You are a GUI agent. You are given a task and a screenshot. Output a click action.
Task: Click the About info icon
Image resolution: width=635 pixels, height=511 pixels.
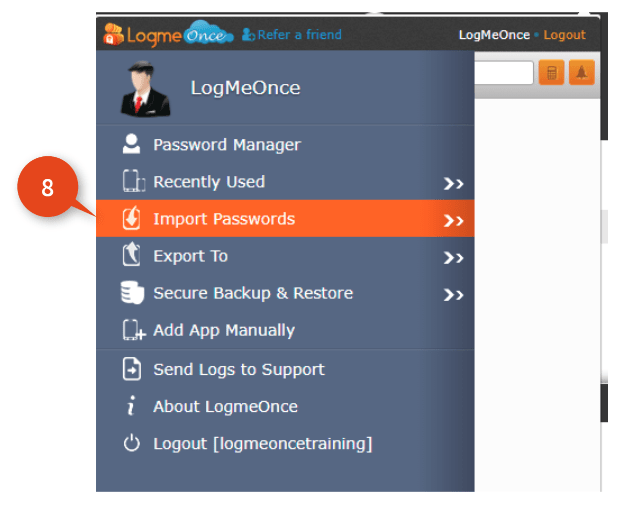[x=131, y=406]
